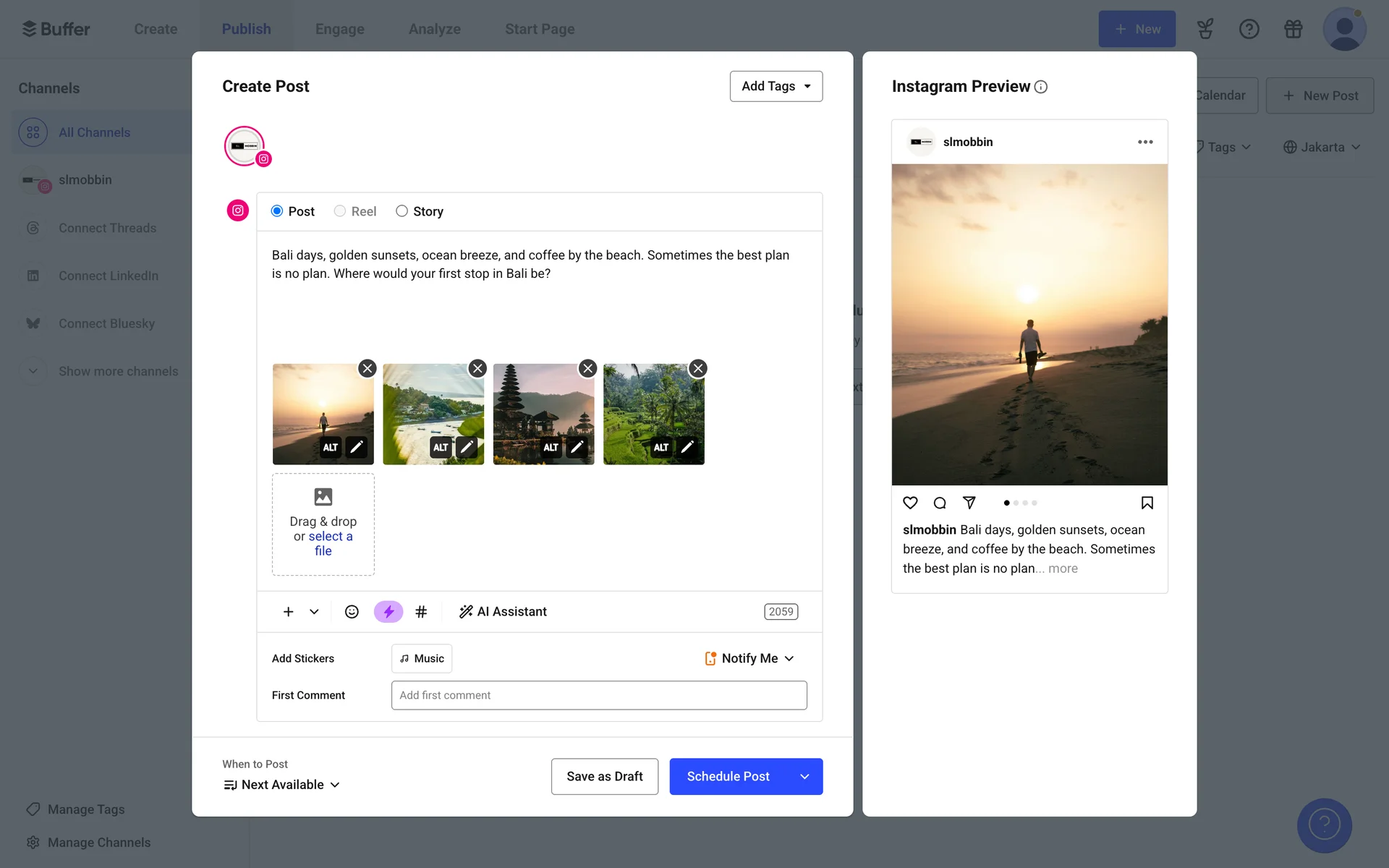The image size is (1389, 868).
Task: Click the purple lightning integrations icon
Action: tap(388, 612)
